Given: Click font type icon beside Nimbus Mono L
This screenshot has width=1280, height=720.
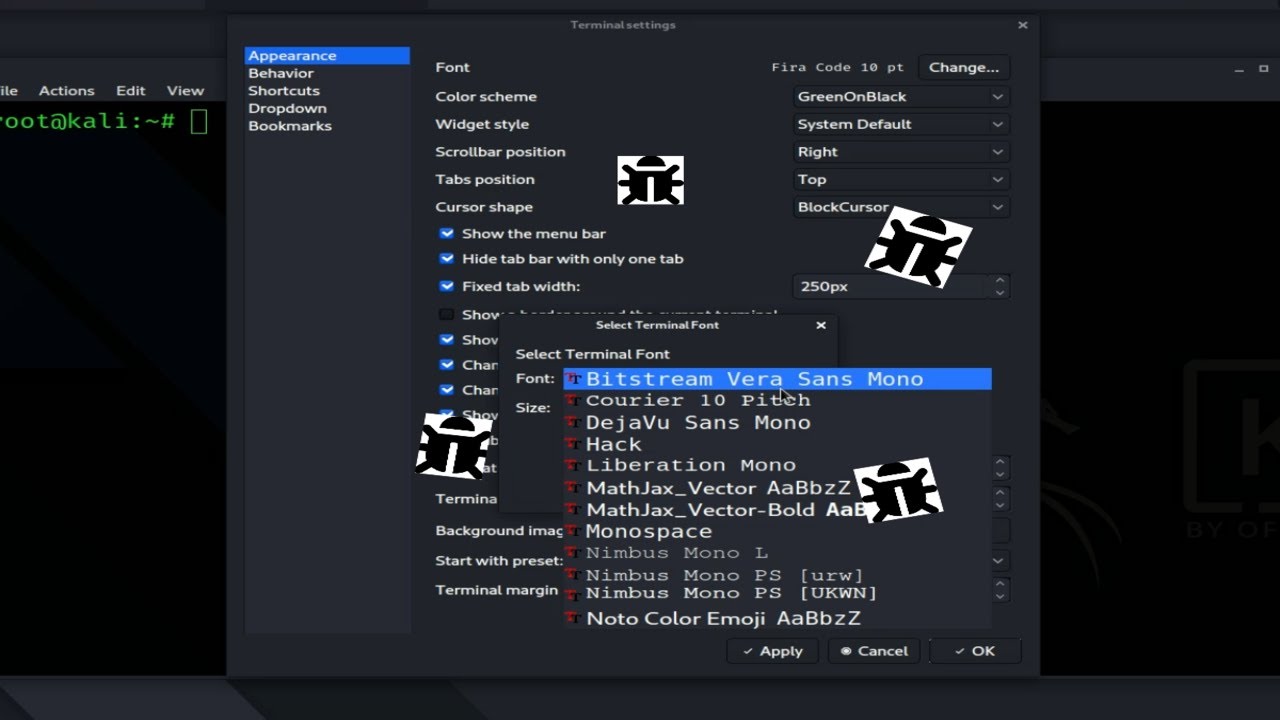Looking at the screenshot, I should pos(574,553).
